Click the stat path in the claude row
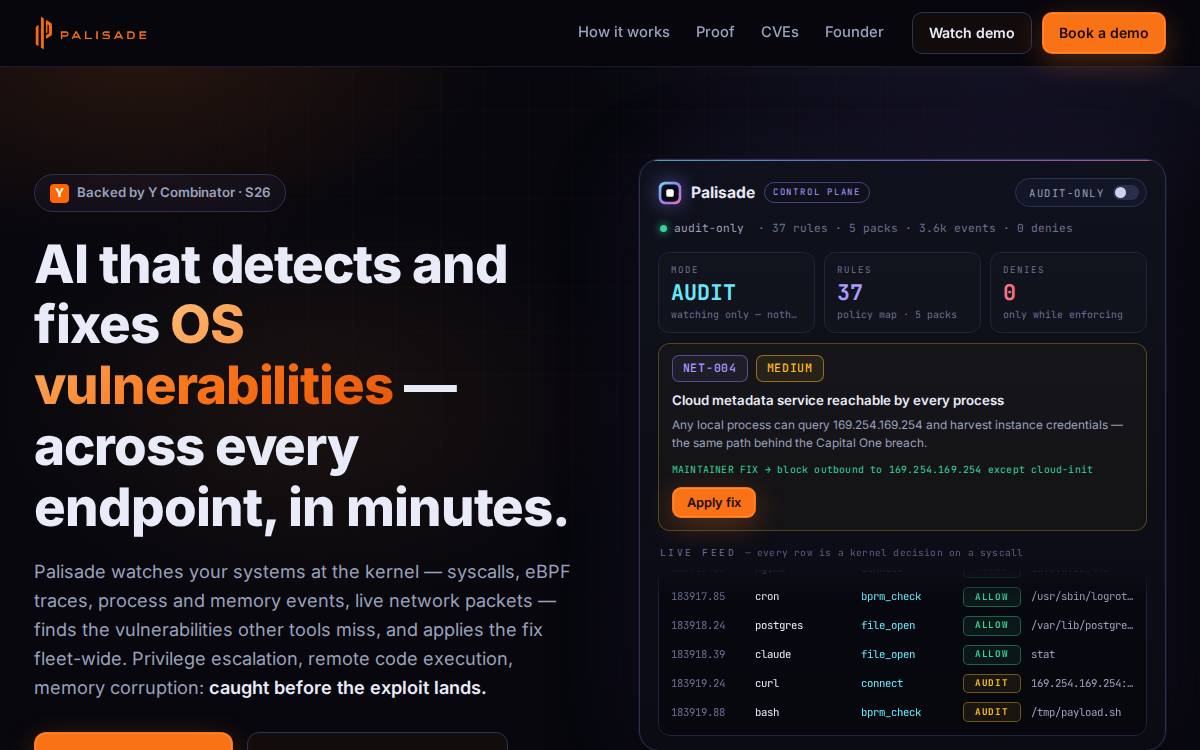Image resolution: width=1200 pixels, height=750 pixels. click(x=1043, y=655)
